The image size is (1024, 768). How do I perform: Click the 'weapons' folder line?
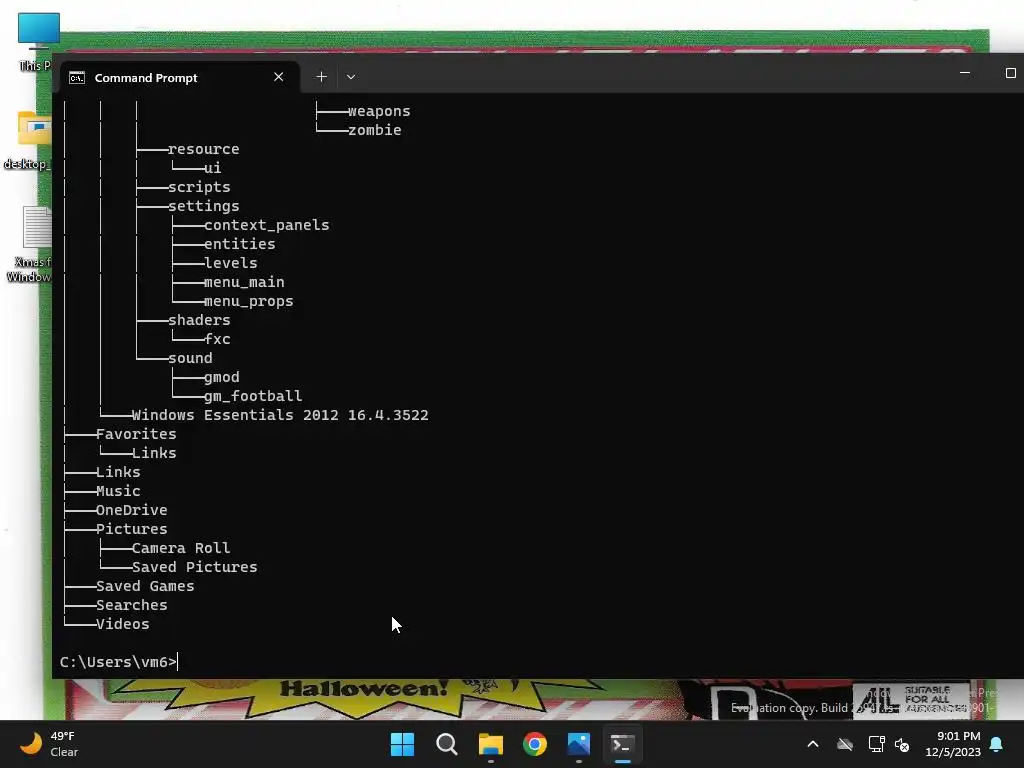click(x=379, y=111)
